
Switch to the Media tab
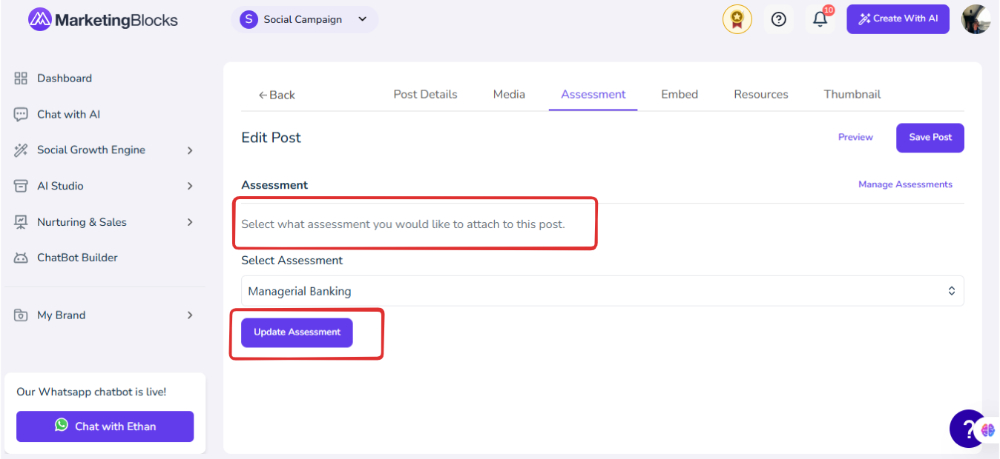click(x=509, y=94)
